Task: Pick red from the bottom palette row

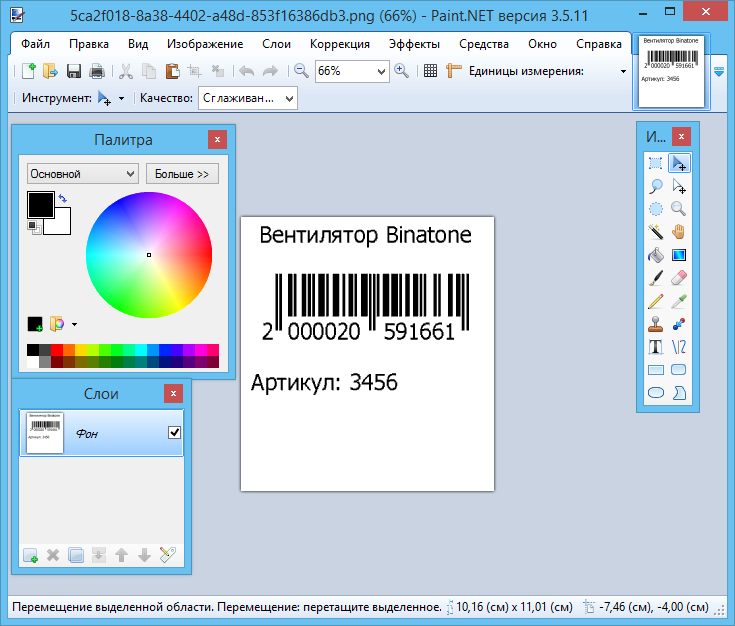Action: point(57,350)
